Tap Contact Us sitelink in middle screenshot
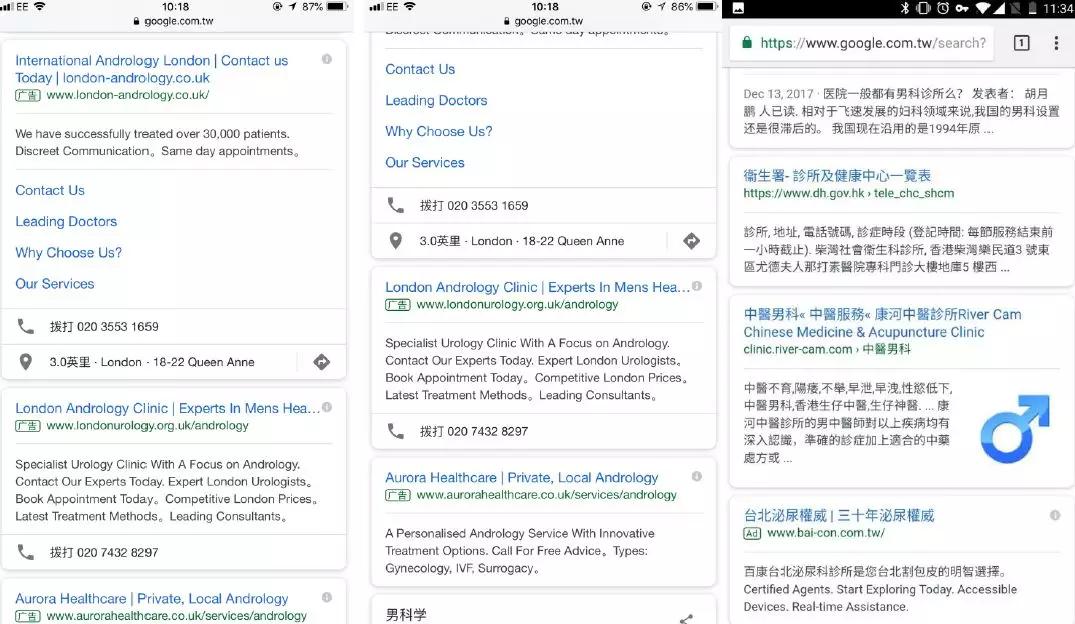 (420, 69)
